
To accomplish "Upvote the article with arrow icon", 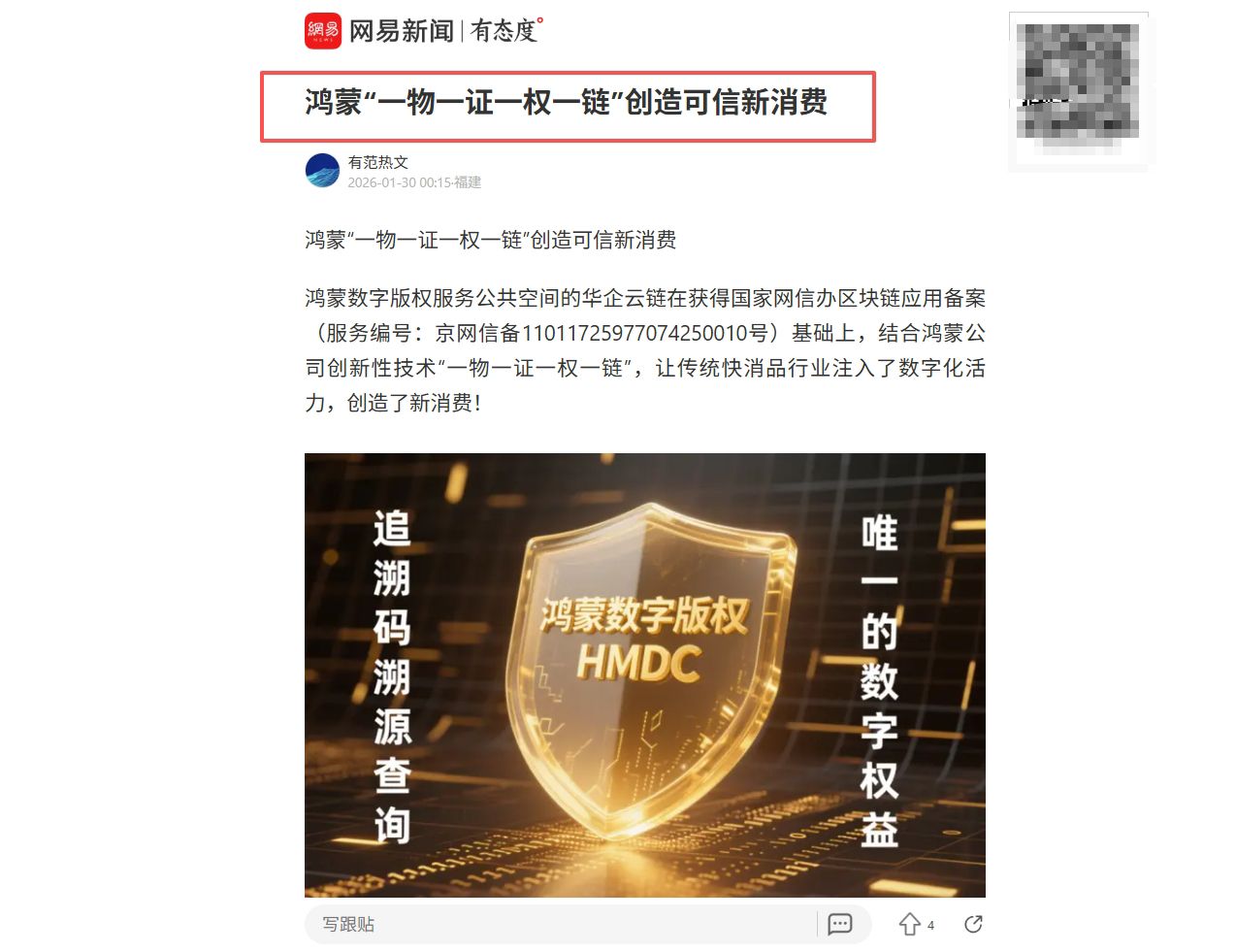I will 909,925.
